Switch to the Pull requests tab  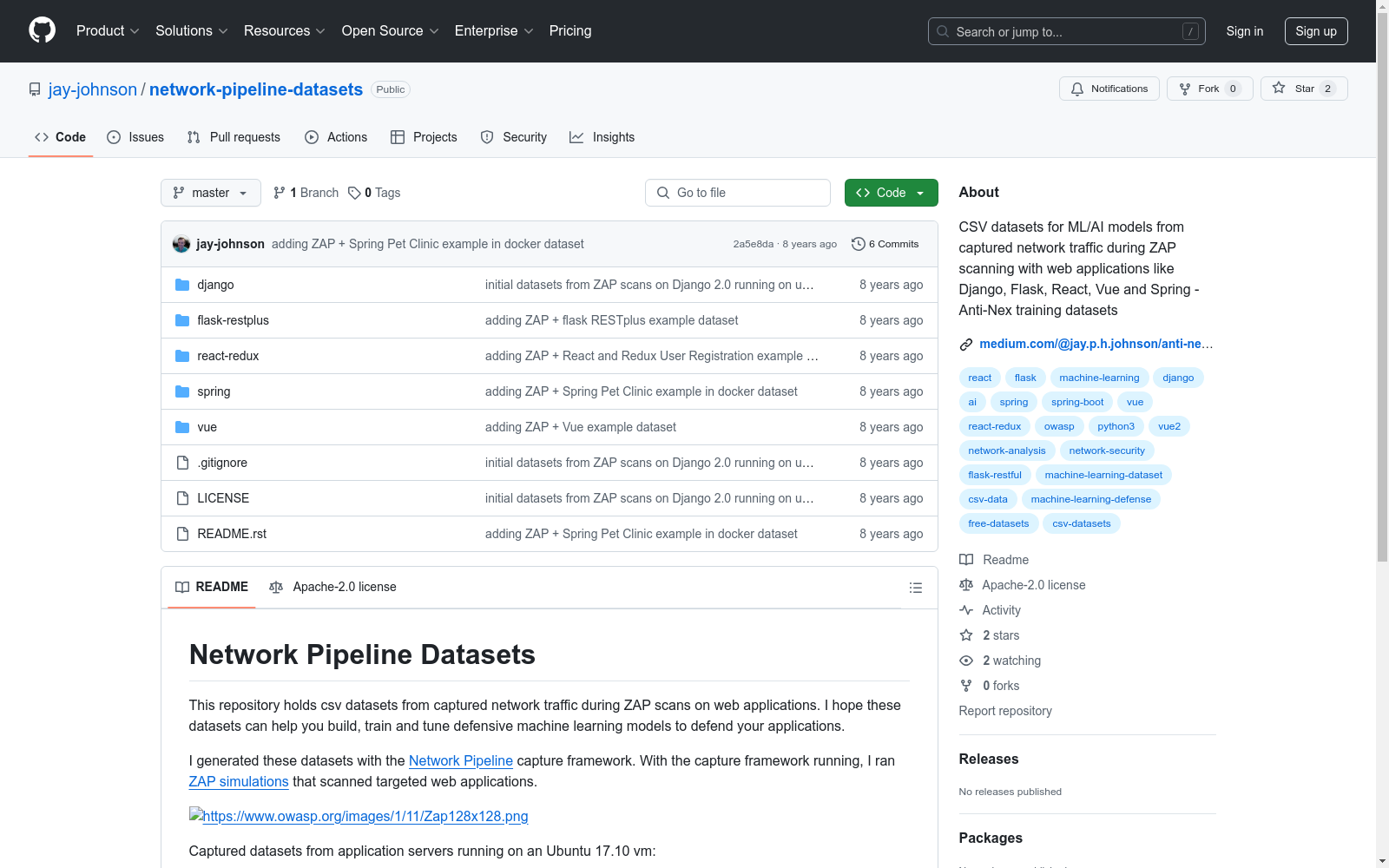coord(234,137)
